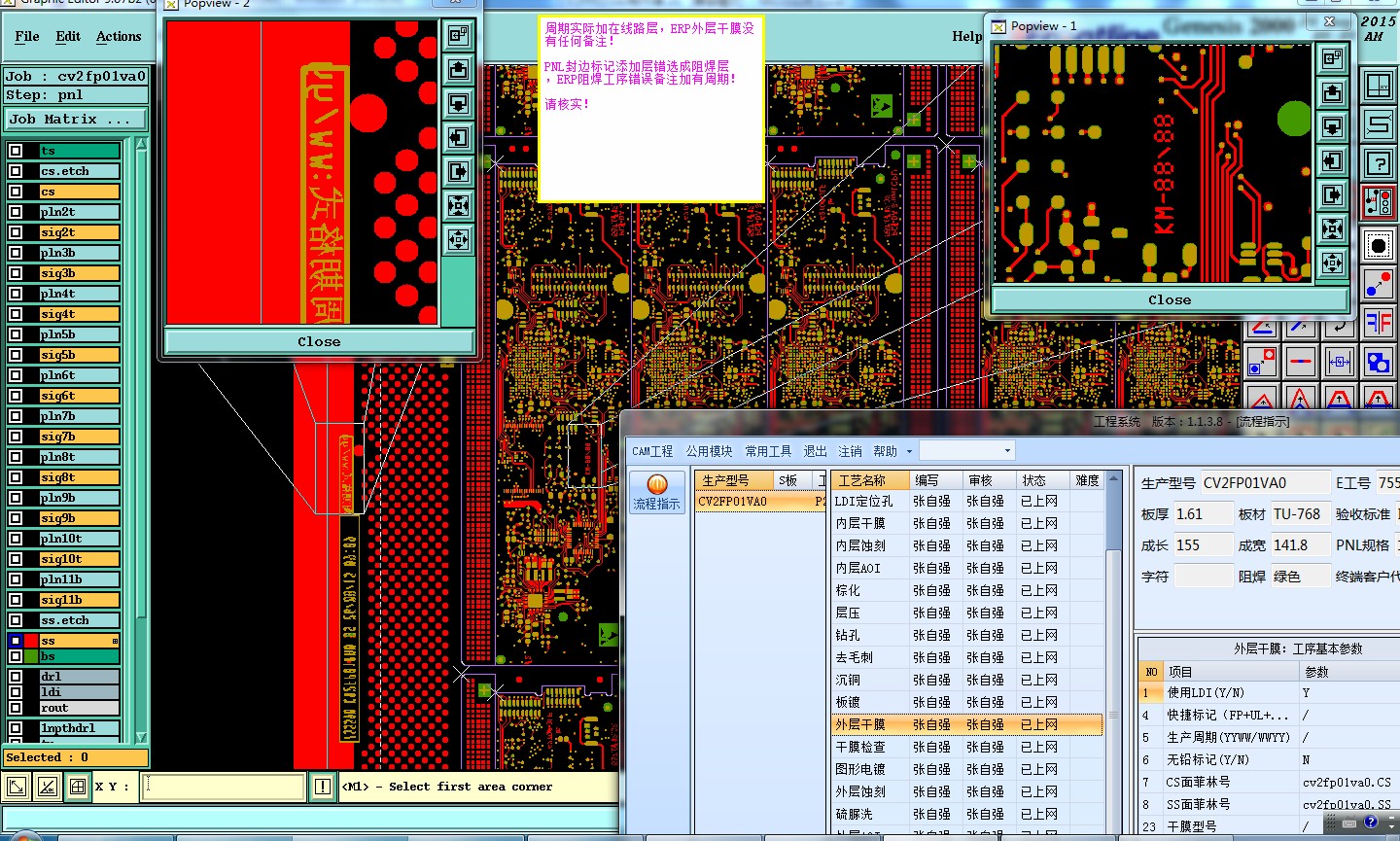Viewport: 1400px width, 841px height.
Task: Open the empty combo box in engineering toolbar
Action: (x=967, y=450)
